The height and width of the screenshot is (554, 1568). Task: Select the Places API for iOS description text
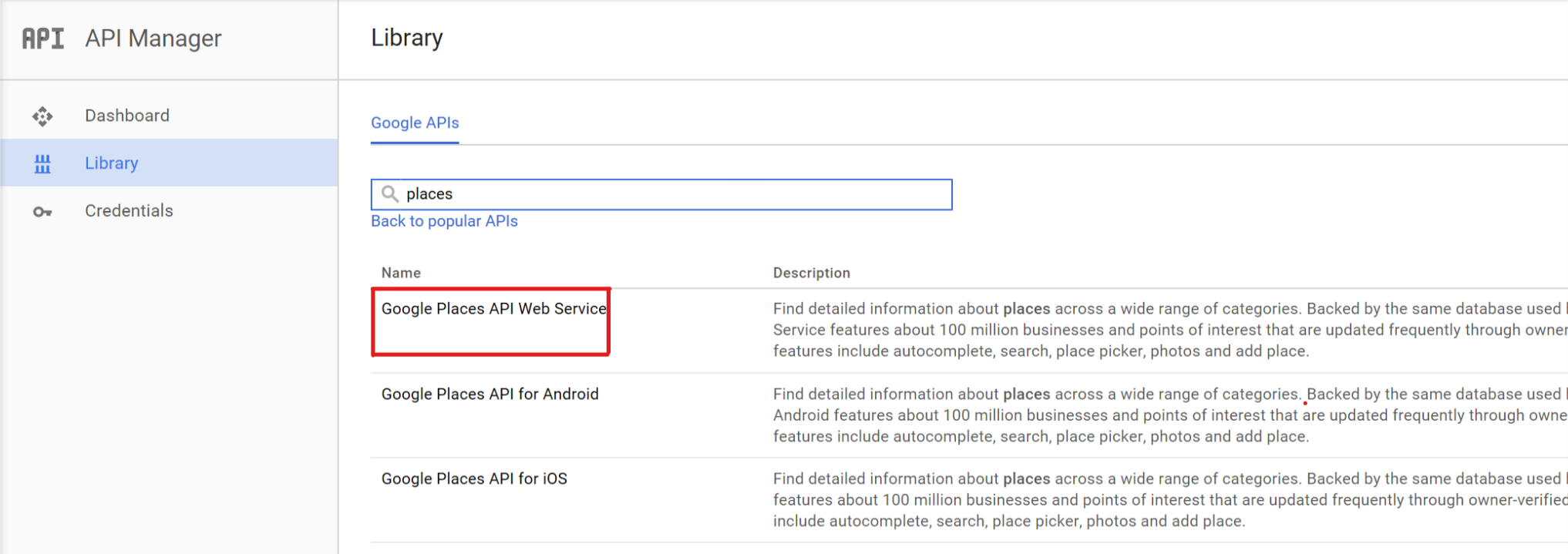tap(1170, 500)
